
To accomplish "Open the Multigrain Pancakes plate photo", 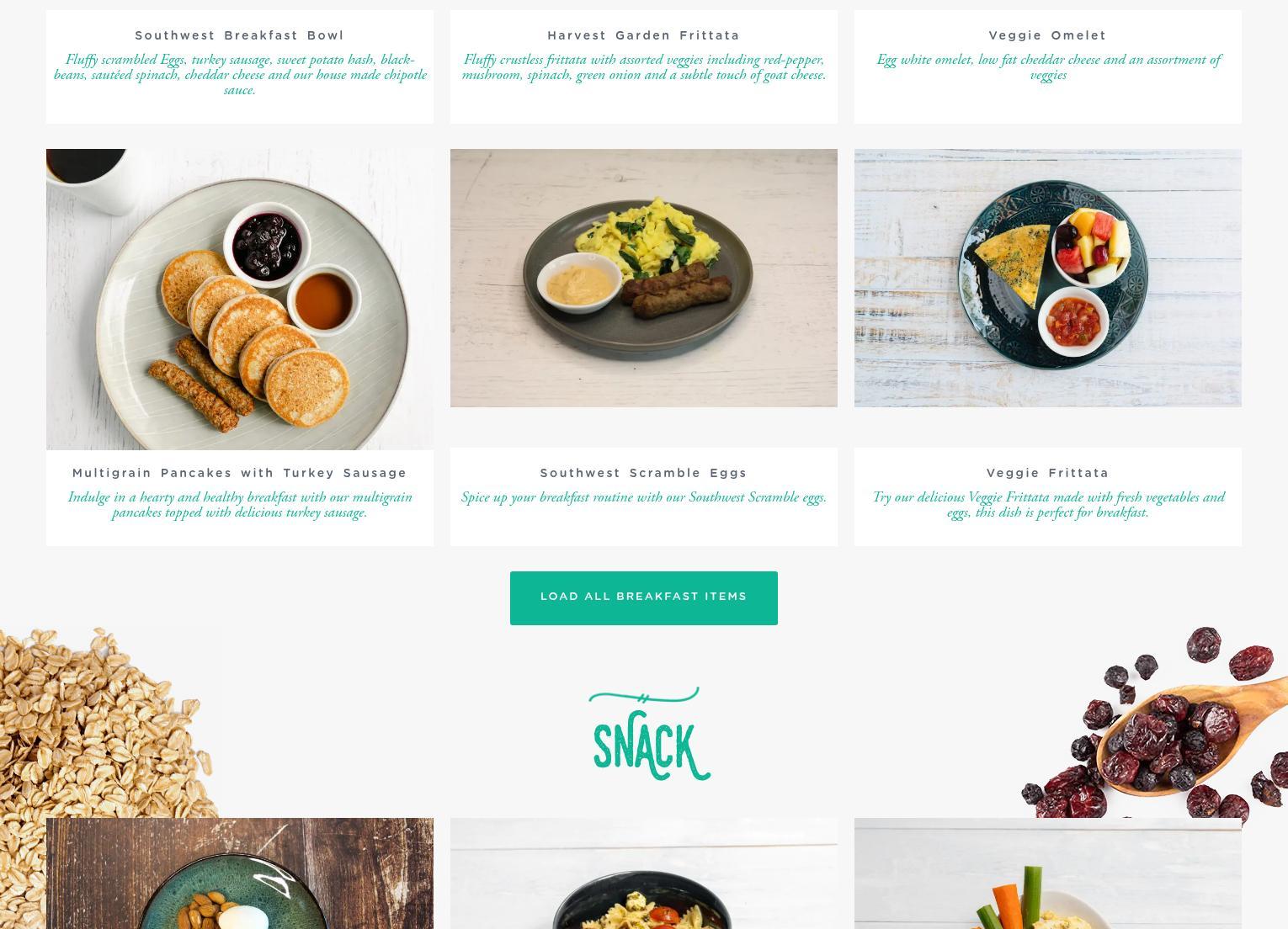I will (x=240, y=299).
